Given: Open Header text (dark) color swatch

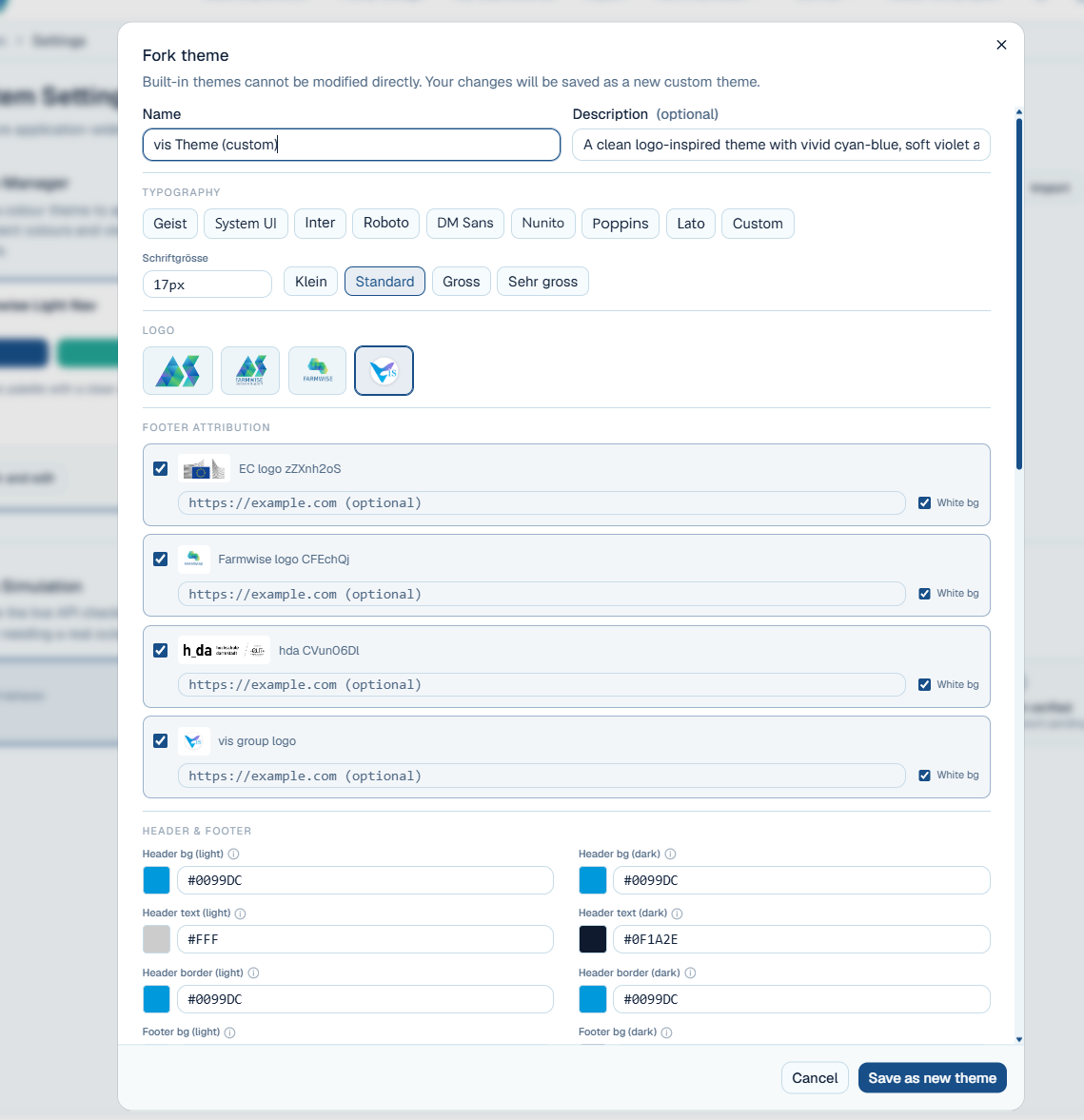Looking at the screenshot, I should pyautogui.click(x=592, y=939).
